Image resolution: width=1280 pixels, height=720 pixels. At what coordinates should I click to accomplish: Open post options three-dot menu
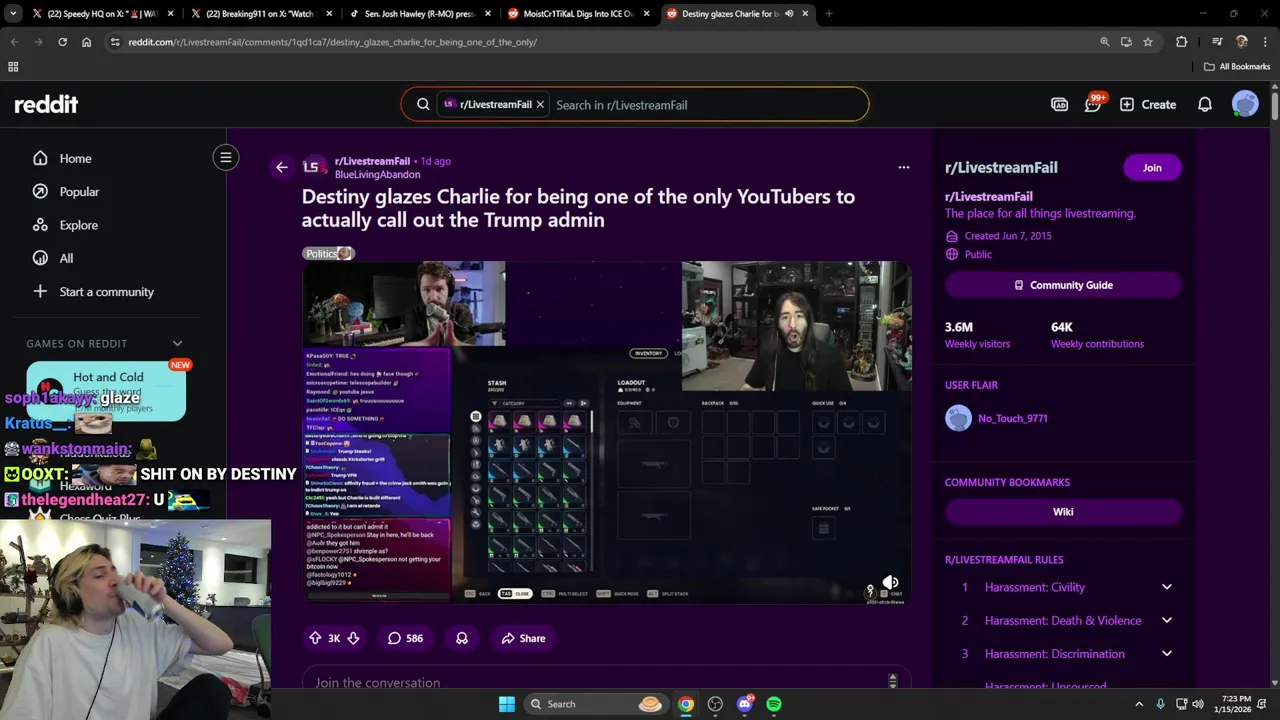[903, 167]
